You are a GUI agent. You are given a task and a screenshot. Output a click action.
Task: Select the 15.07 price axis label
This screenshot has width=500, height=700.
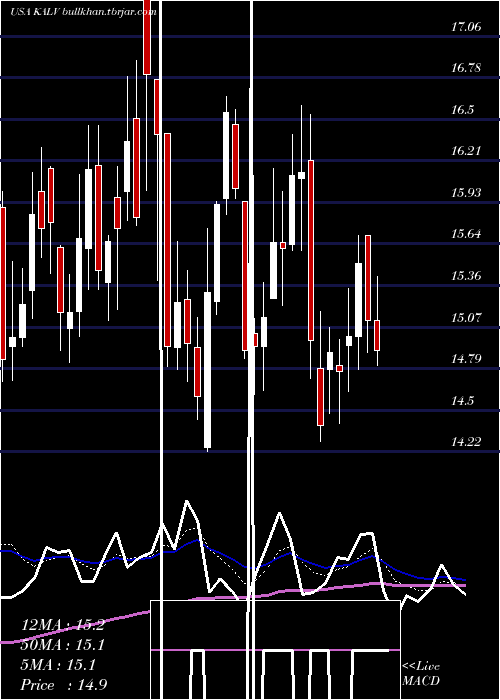click(x=466, y=317)
